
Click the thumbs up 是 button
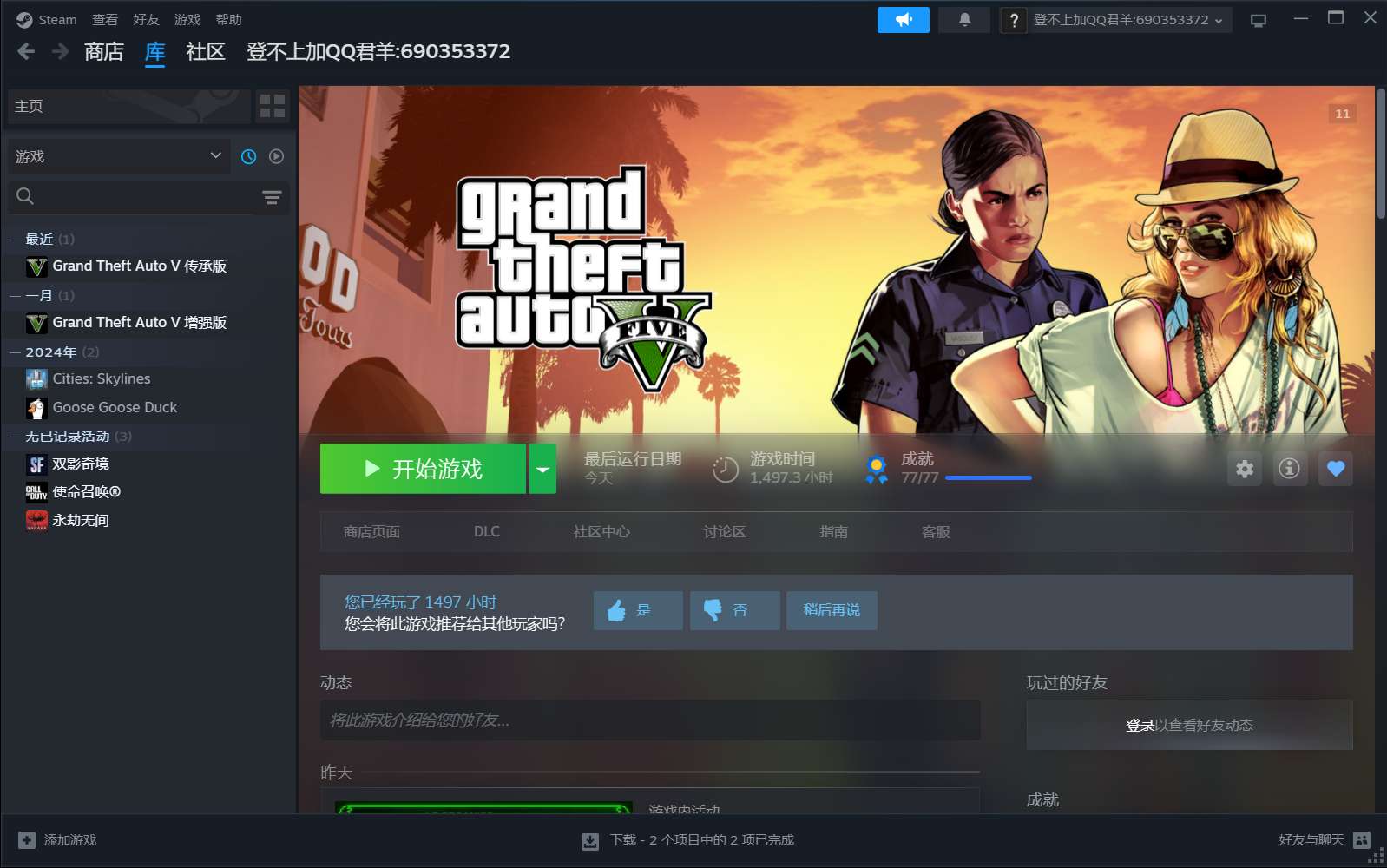[638, 610]
